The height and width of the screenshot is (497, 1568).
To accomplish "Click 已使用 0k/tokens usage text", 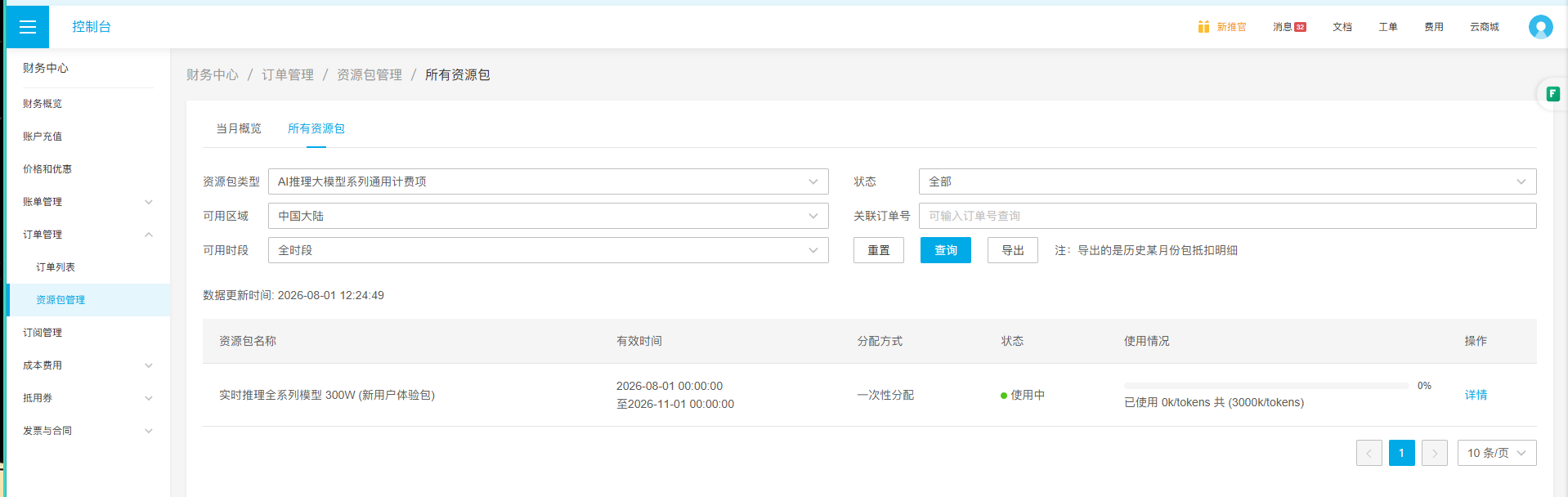I will [x=1214, y=402].
